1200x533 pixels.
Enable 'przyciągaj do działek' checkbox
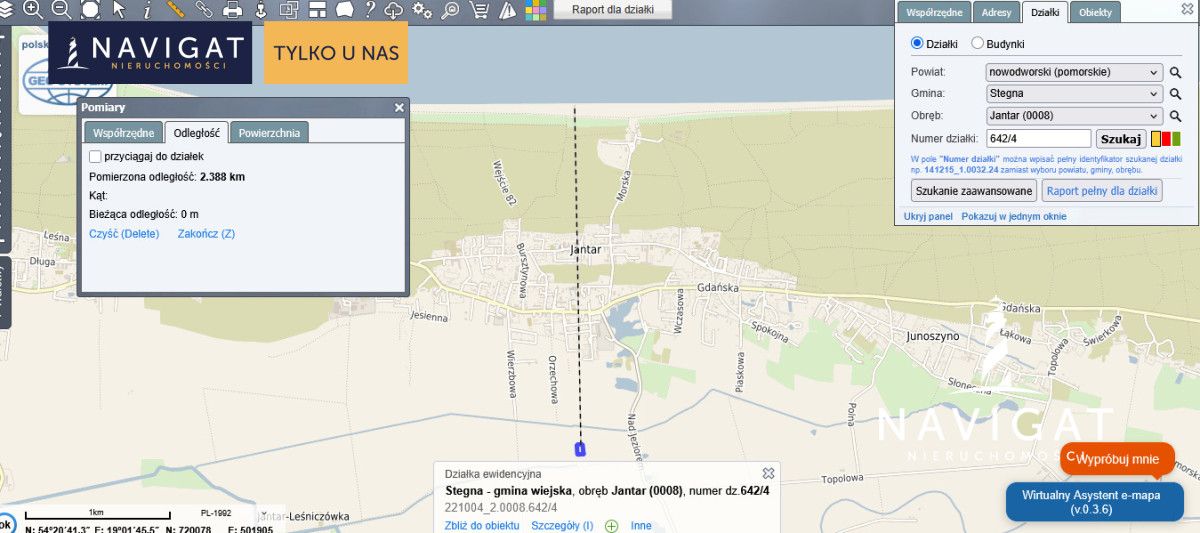click(x=96, y=157)
